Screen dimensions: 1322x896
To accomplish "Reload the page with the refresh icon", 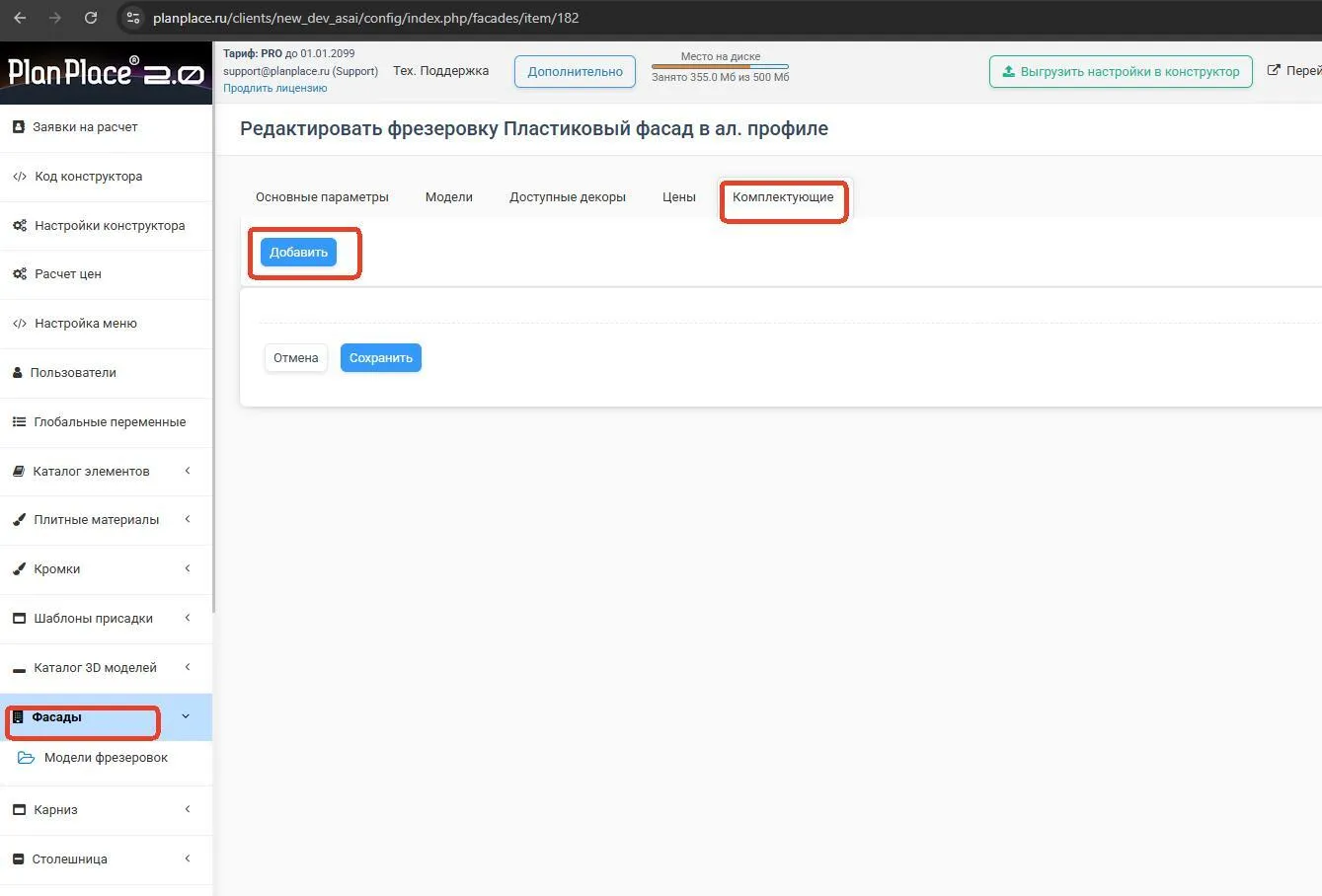I will coord(91,18).
